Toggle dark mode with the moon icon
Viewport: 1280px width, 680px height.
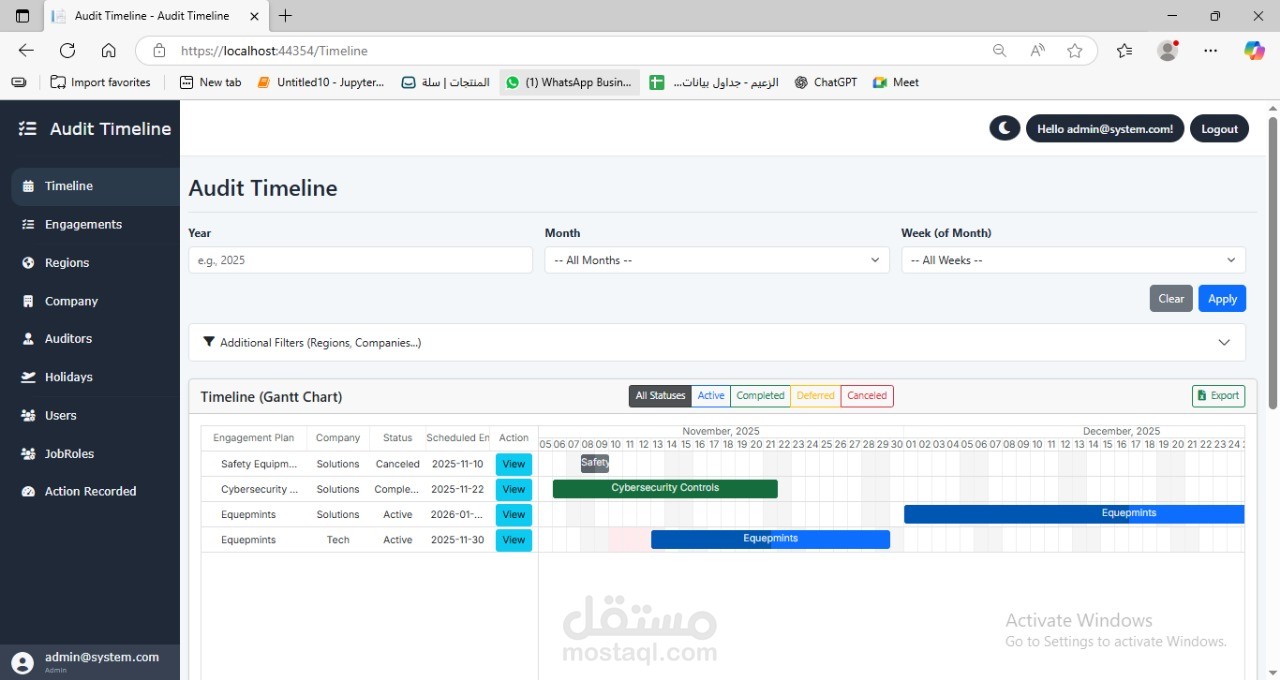(x=1004, y=128)
